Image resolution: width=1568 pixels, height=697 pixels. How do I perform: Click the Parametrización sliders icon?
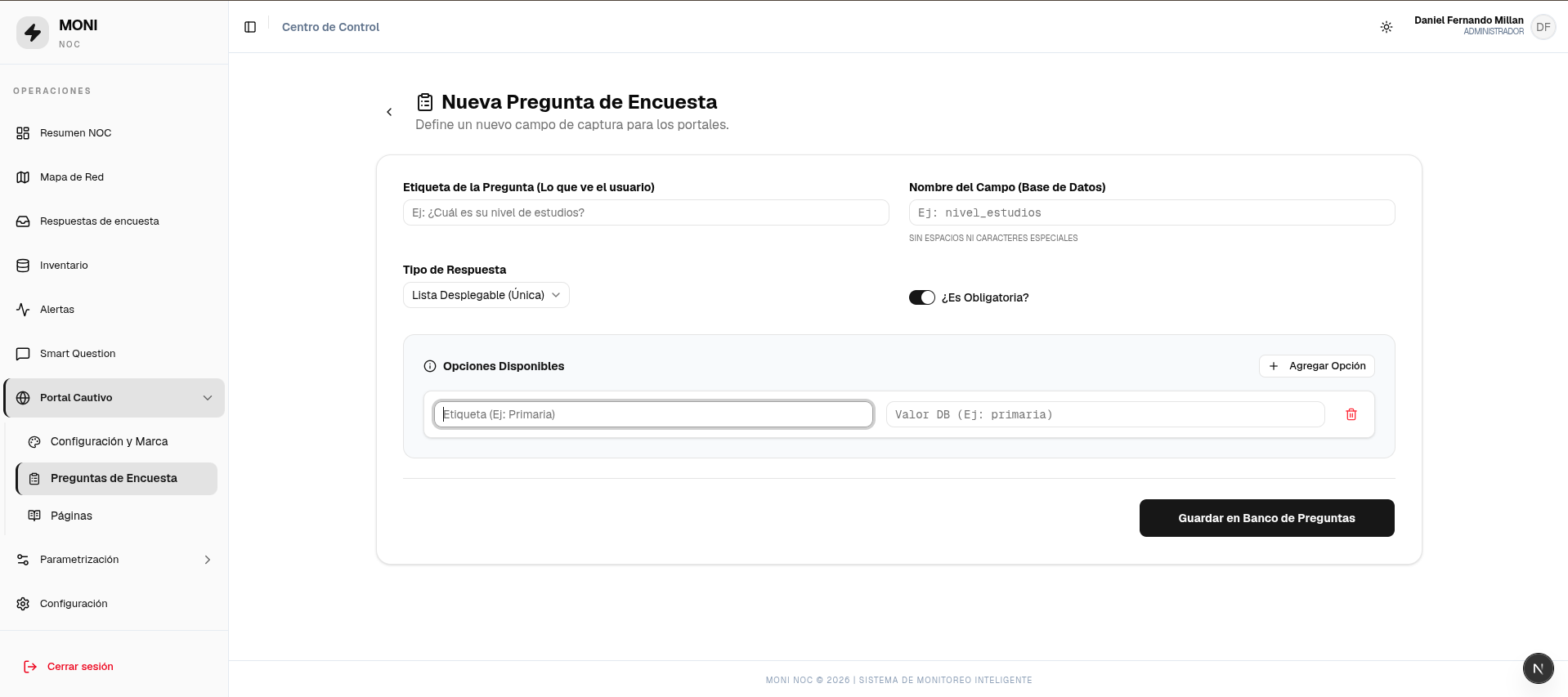(x=23, y=560)
